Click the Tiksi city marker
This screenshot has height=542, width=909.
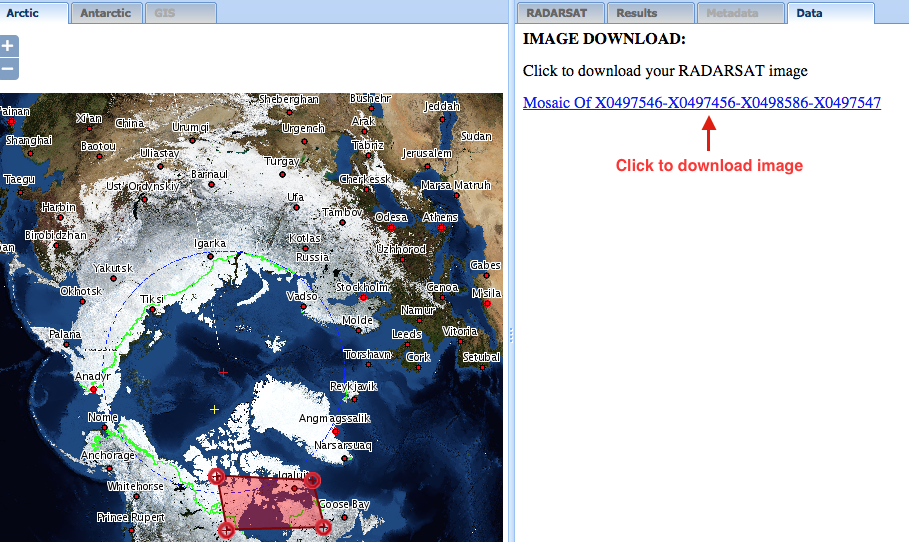[153, 310]
